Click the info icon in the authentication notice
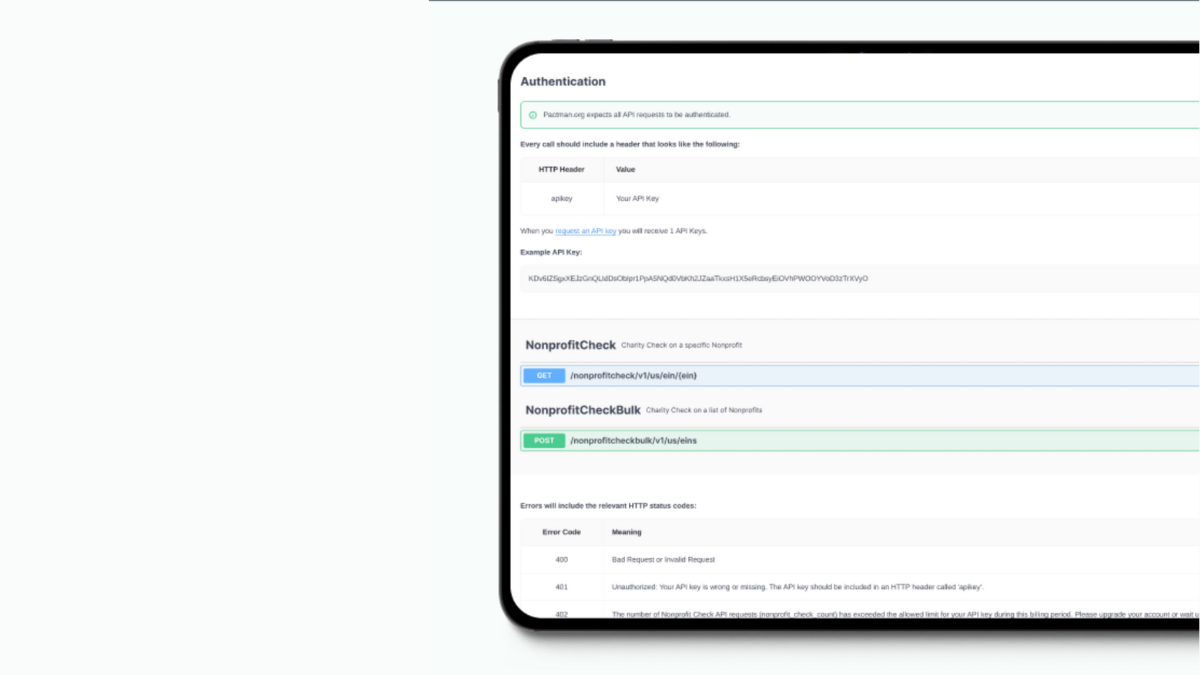This screenshot has height=675, width=1200. (533, 115)
